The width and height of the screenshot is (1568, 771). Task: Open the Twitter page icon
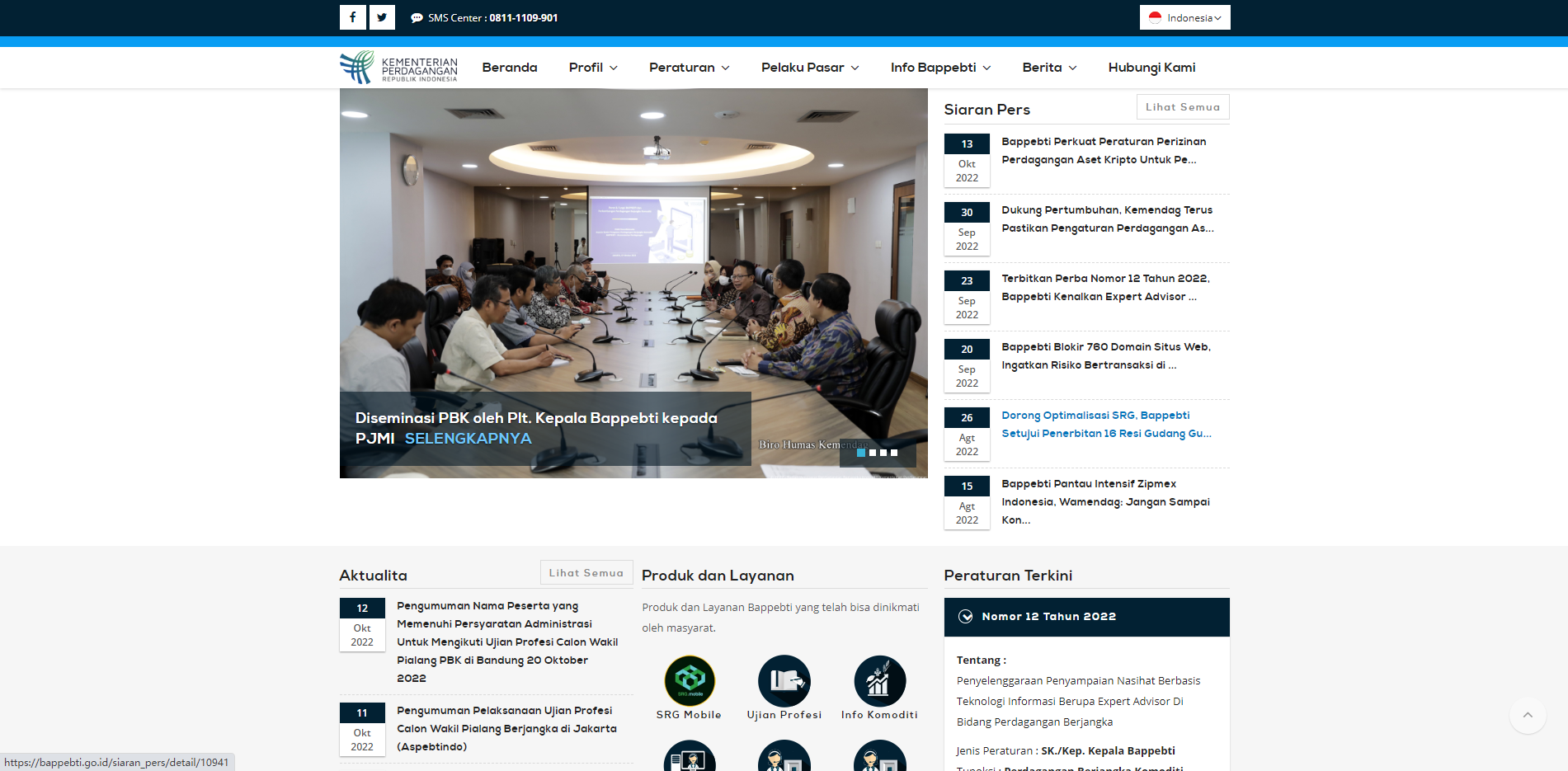click(382, 17)
